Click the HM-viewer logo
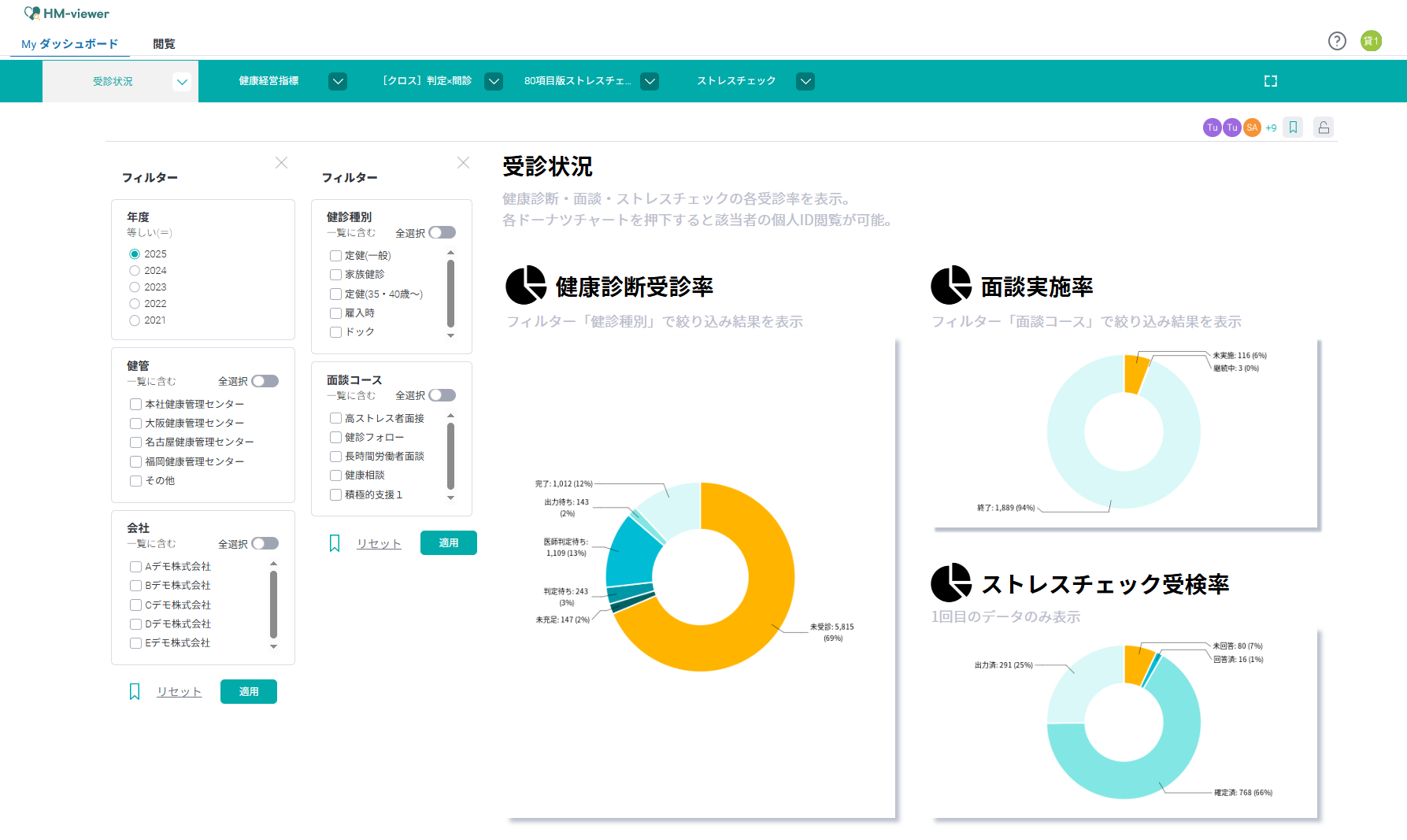Image resolution: width=1407 pixels, height=840 pixels. click(x=67, y=13)
